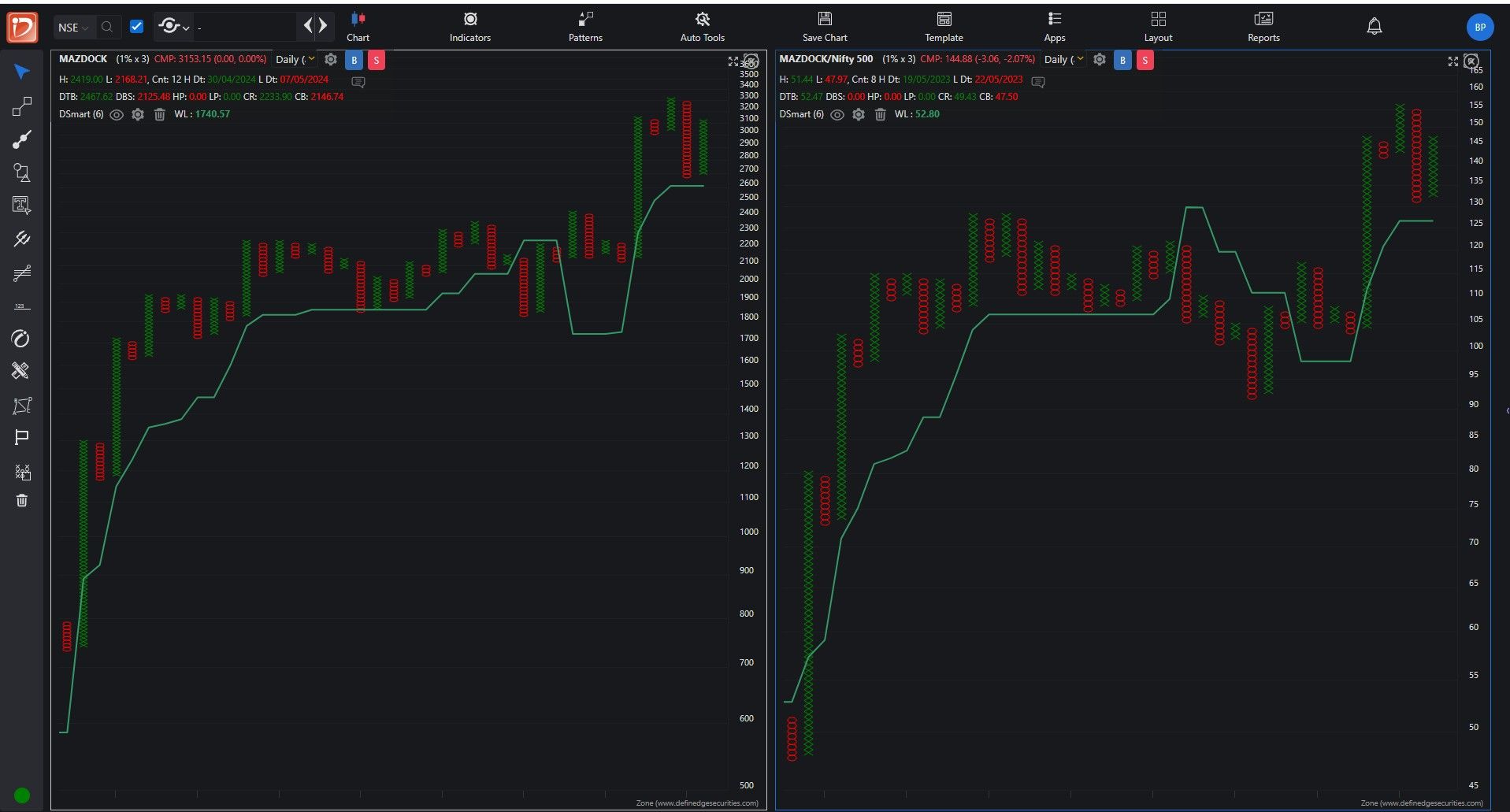Image resolution: width=1510 pixels, height=812 pixels.
Task: Open comment note on MAZDOCK/Nifty 500 chart
Action: coord(1038,82)
